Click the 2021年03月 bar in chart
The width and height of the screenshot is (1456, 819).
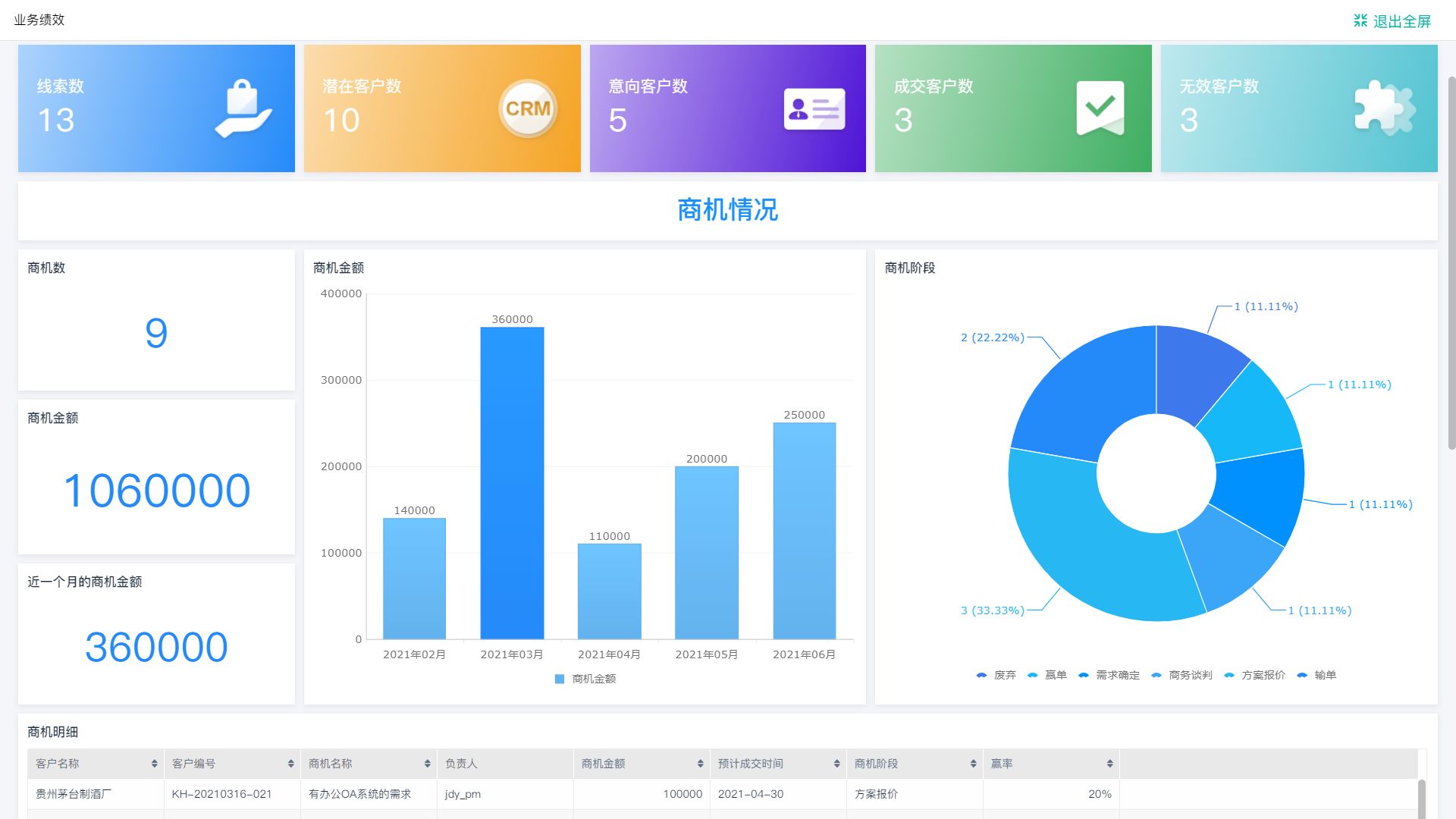coord(512,482)
